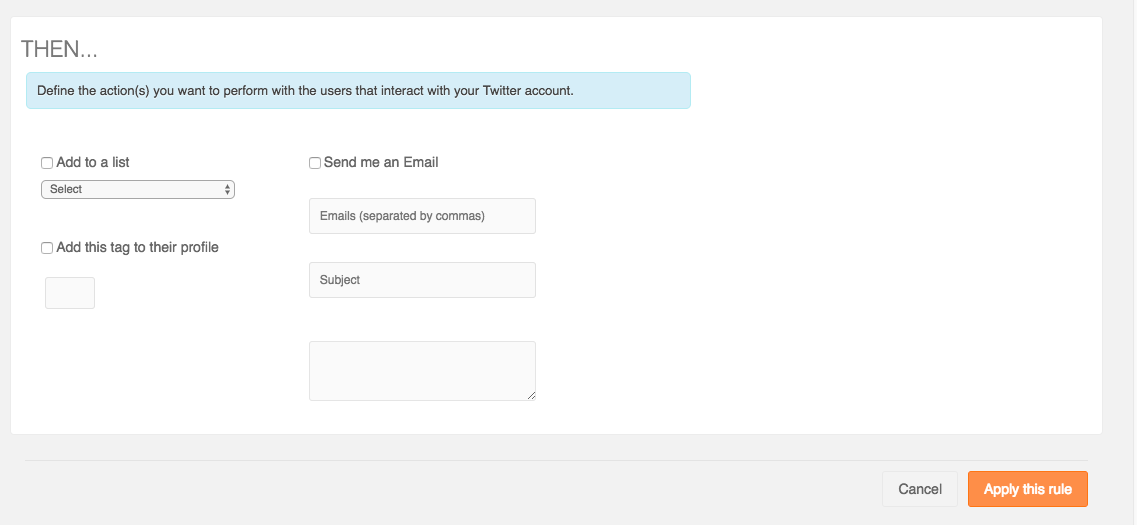Click the up-down arrows on the Select dropdown

click(228, 189)
